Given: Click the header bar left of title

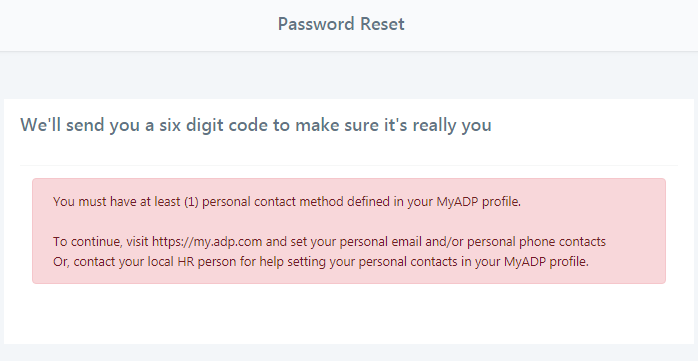Looking at the screenshot, I should coord(134,25).
